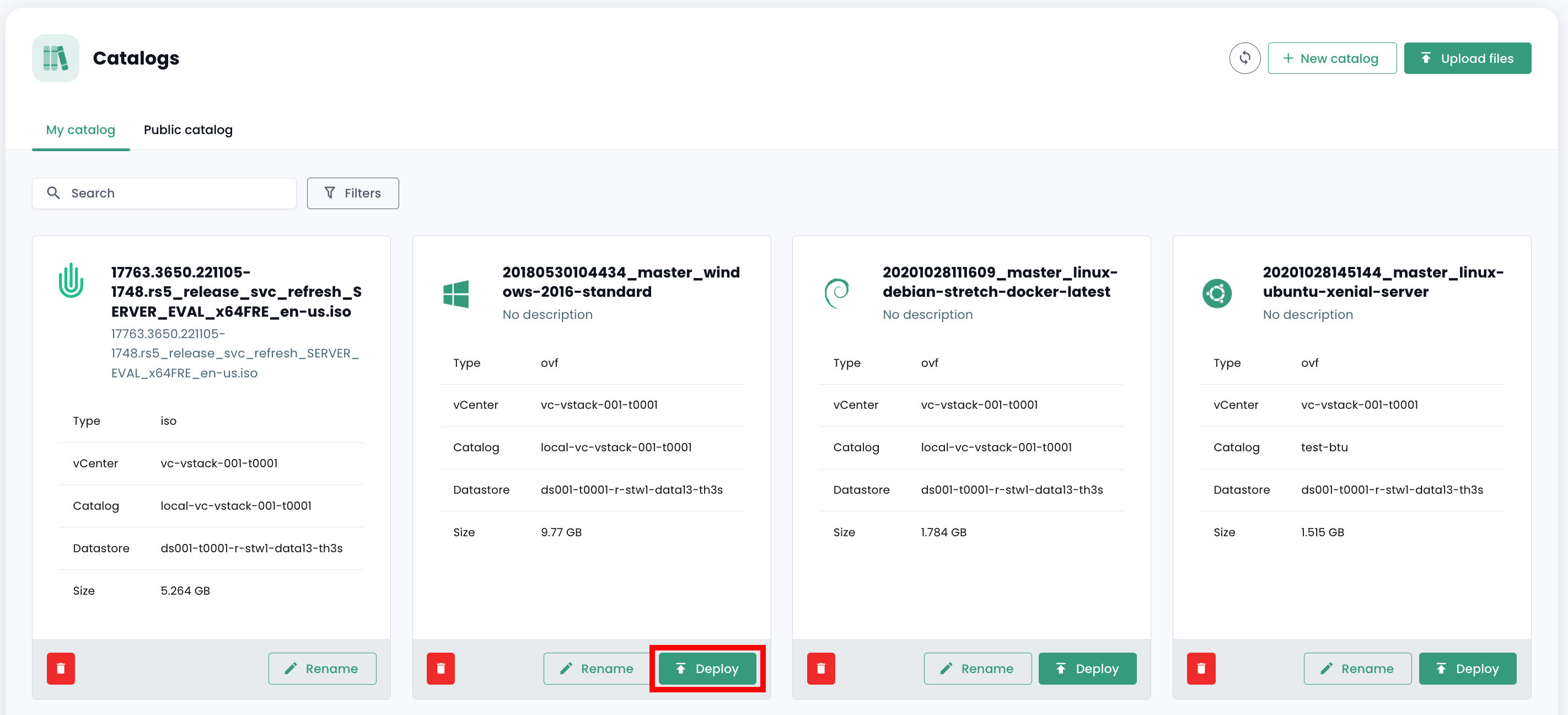This screenshot has width=1568, height=715.
Task: Click the ISO hand icon on first card
Action: [x=71, y=281]
